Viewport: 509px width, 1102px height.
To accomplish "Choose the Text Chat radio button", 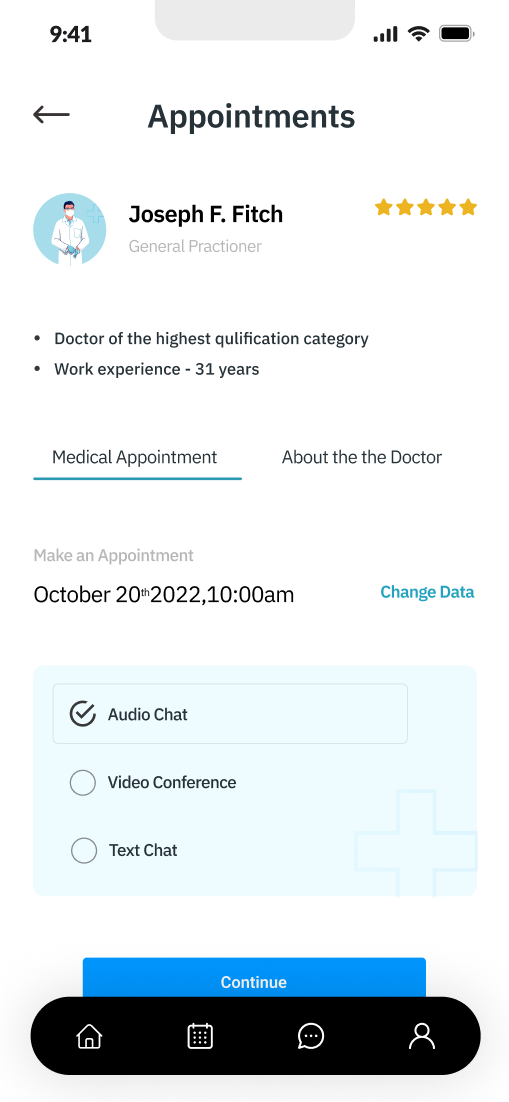I will point(84,850).
